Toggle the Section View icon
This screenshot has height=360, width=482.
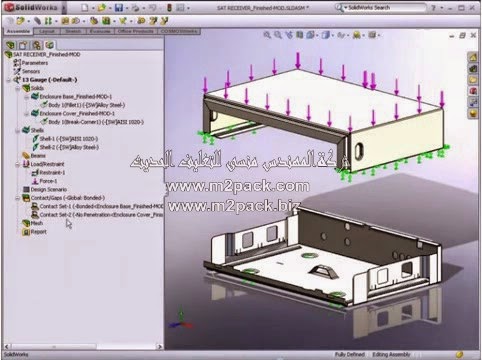pyautogui.click(x=300, y=35)
